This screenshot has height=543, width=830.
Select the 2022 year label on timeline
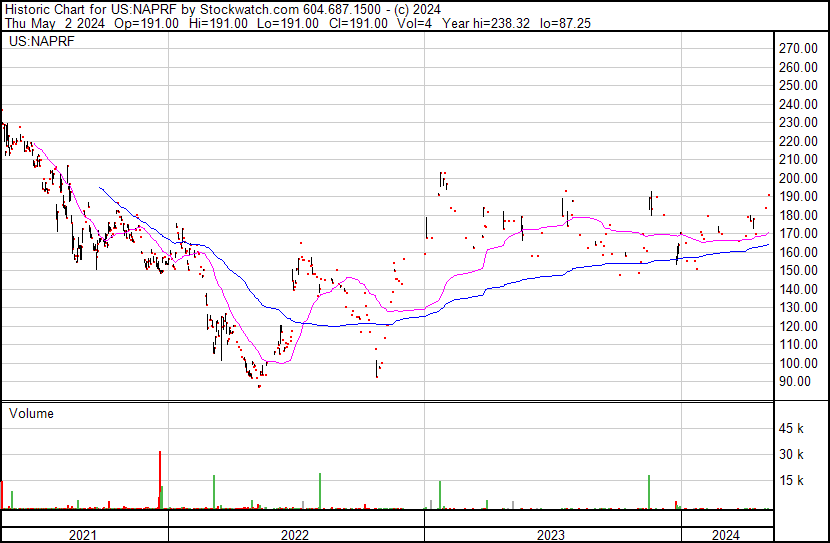click(x=295, y=535)
